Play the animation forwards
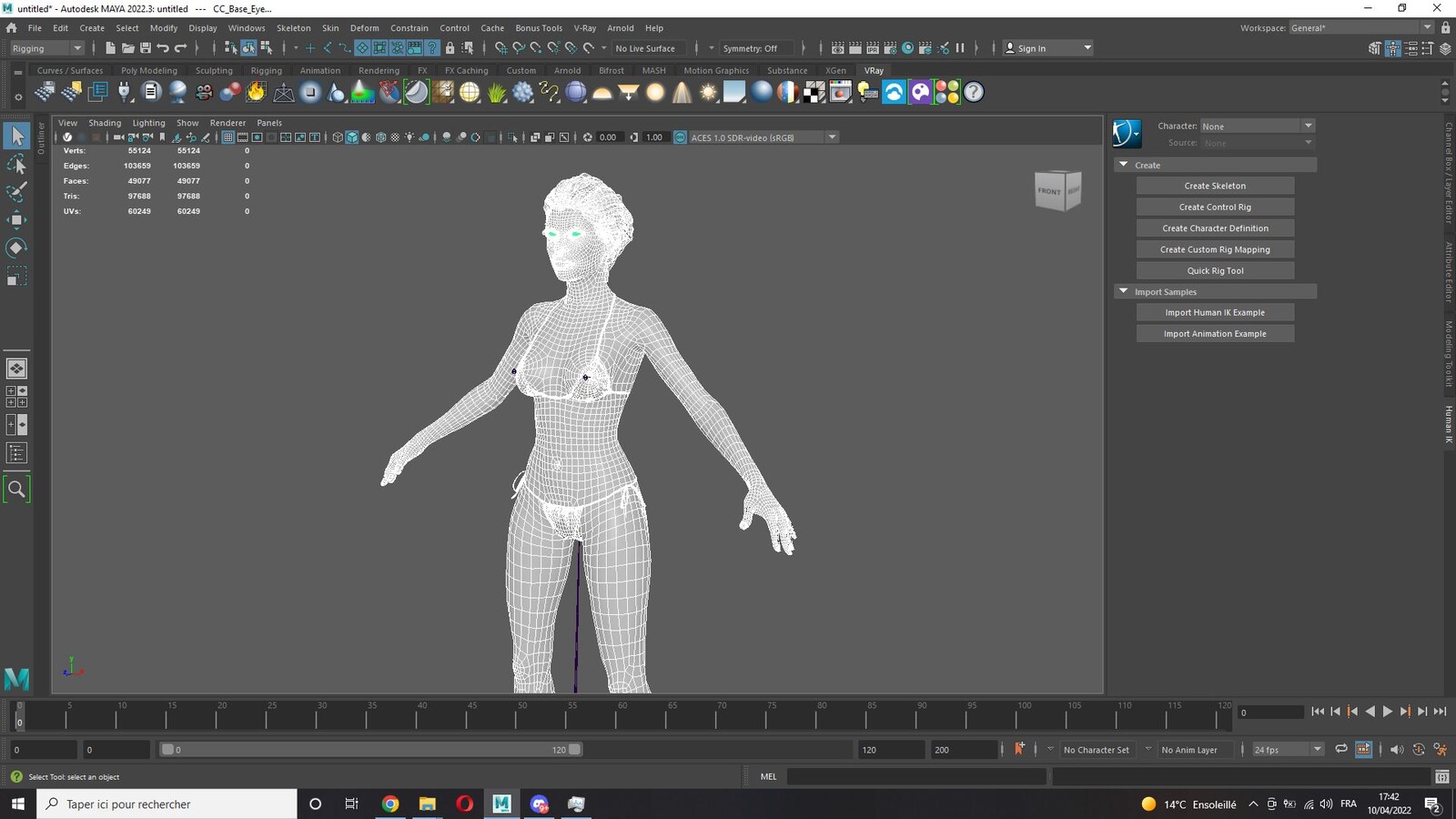The height and width of the screenshot is (819, 1456). tap(1388, 712)
